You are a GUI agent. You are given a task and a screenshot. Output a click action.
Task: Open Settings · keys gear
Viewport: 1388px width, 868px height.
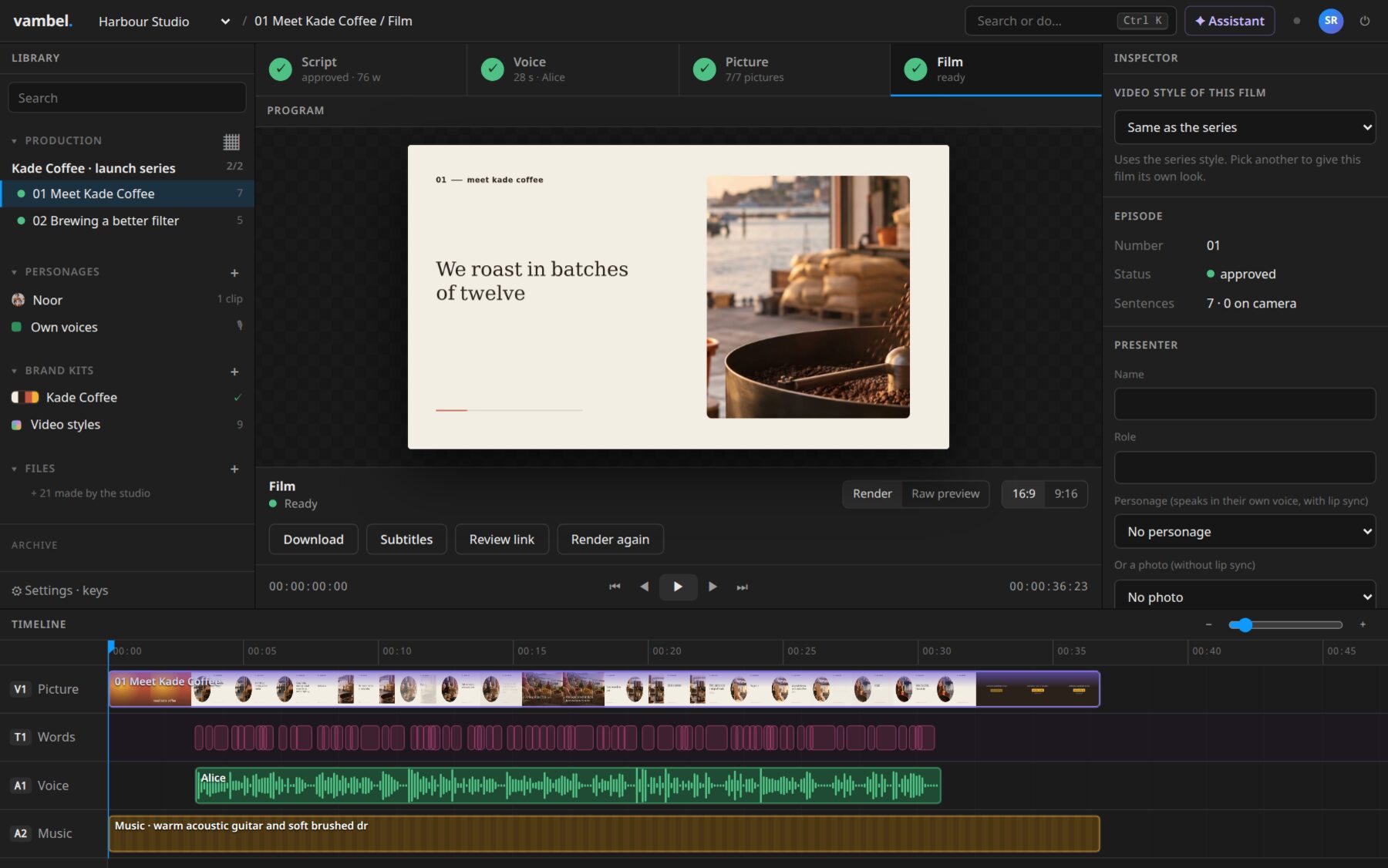click(x=59, y=590)
